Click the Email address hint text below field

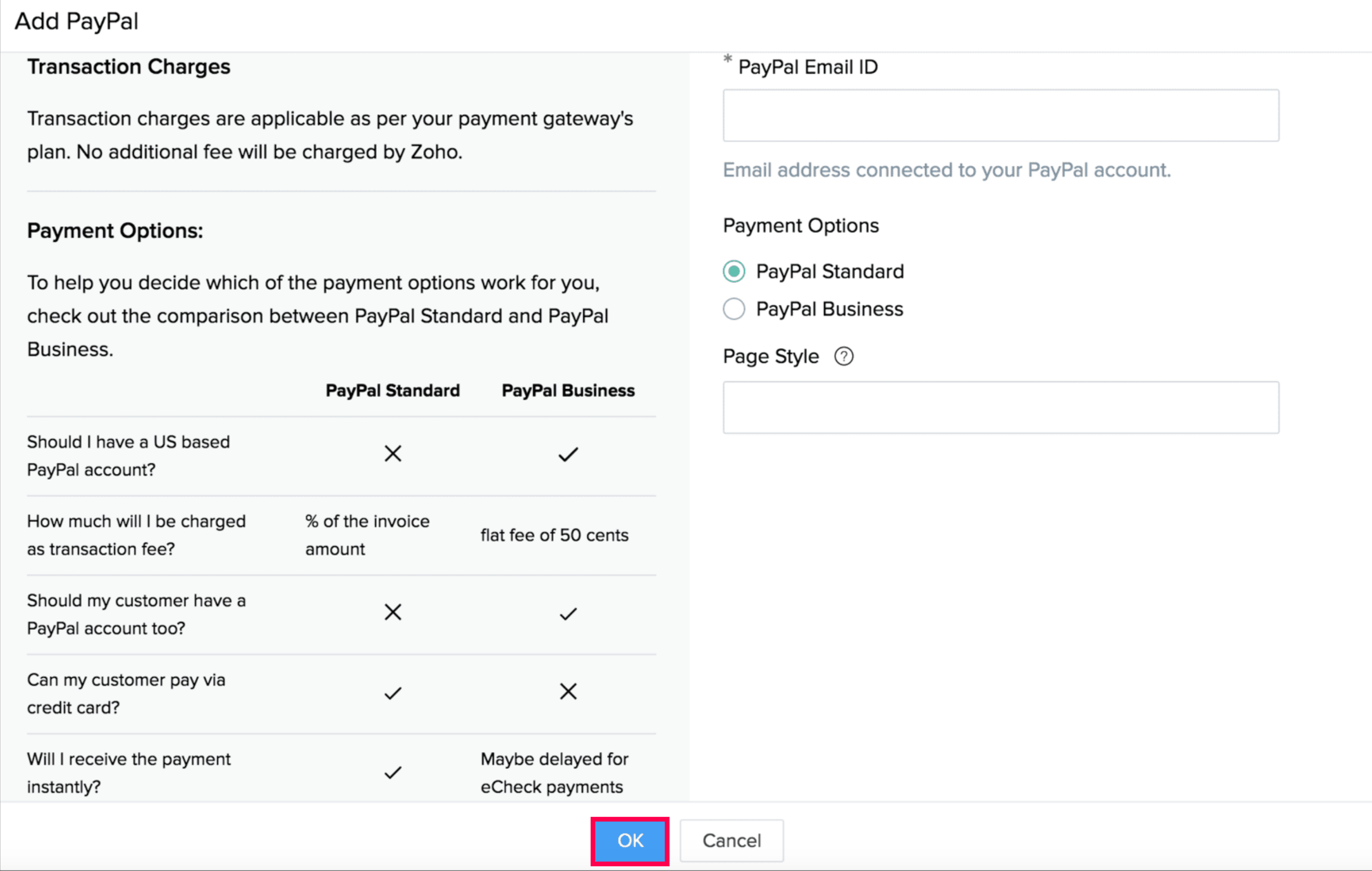click(946, 170)
